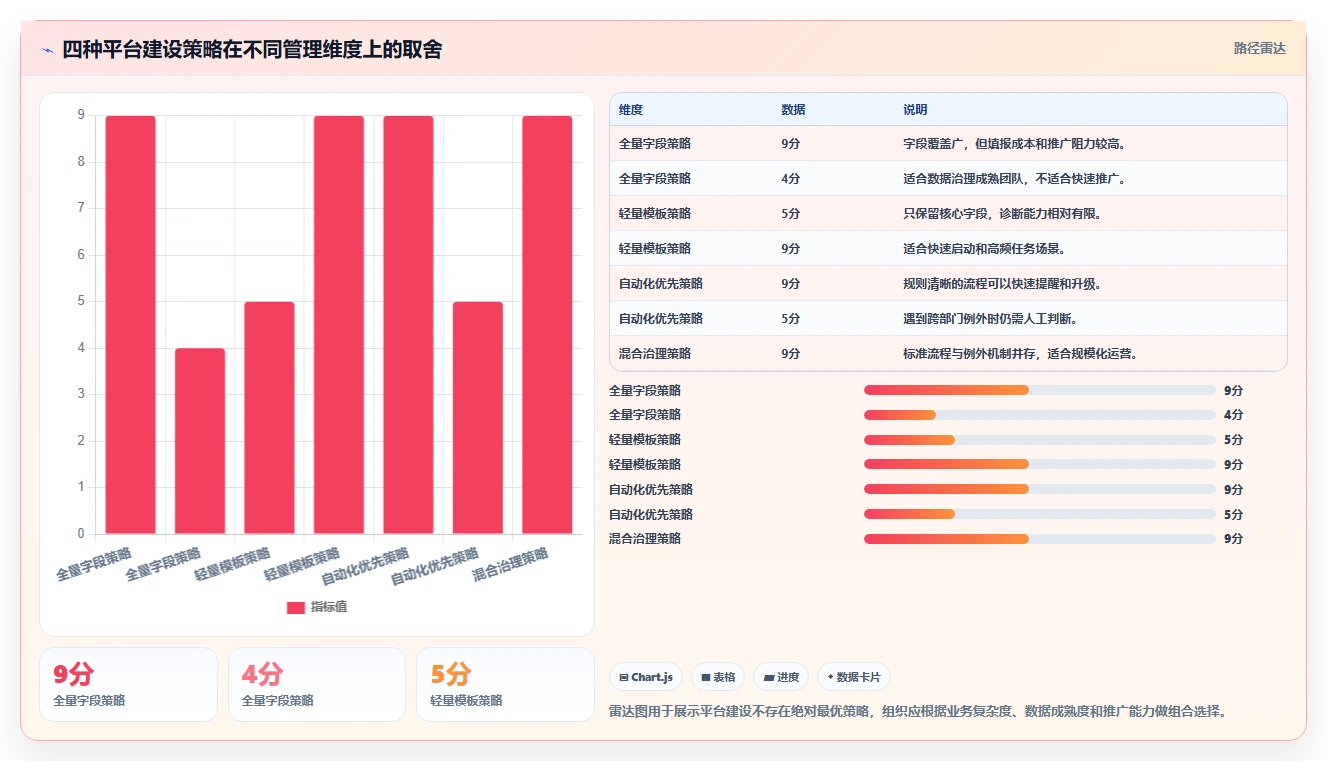
Task: Open the 5分 轻量模板策略 data card
Action: [x=505, y=684]
